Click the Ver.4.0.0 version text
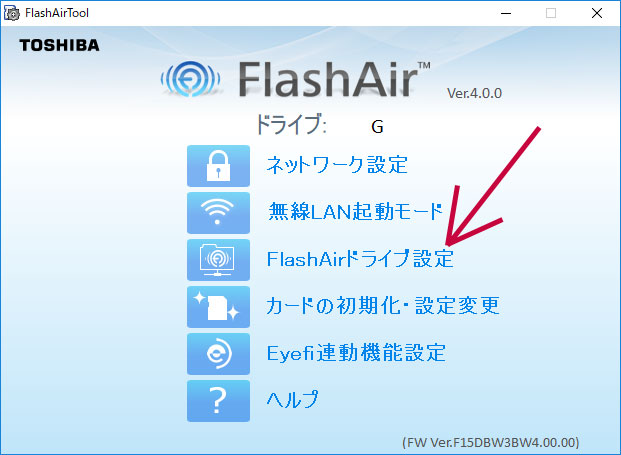Viewport: 621px width, 455px height. click(x=474, y=93)
